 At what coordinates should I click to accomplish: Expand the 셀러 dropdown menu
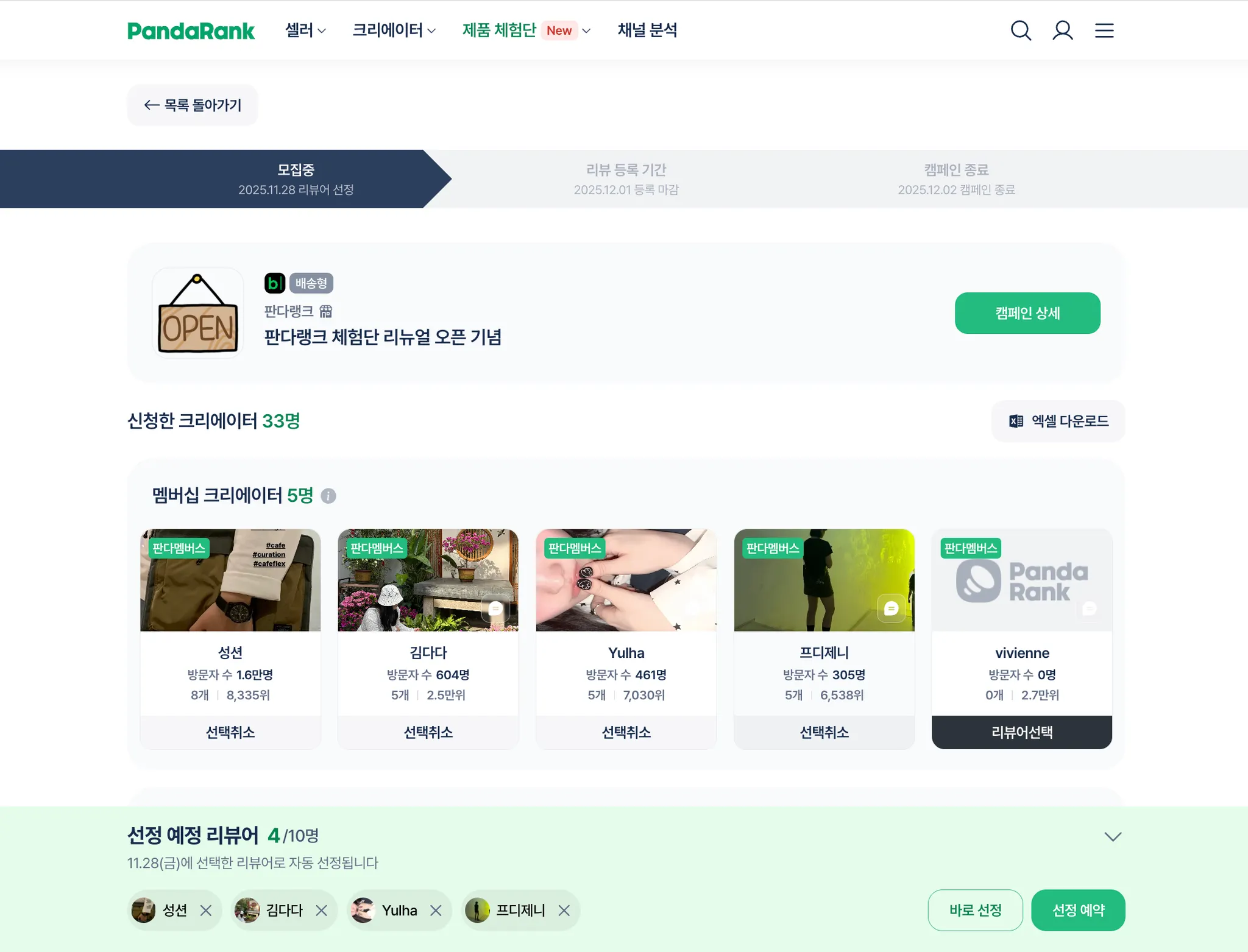[x=305, y=30]
